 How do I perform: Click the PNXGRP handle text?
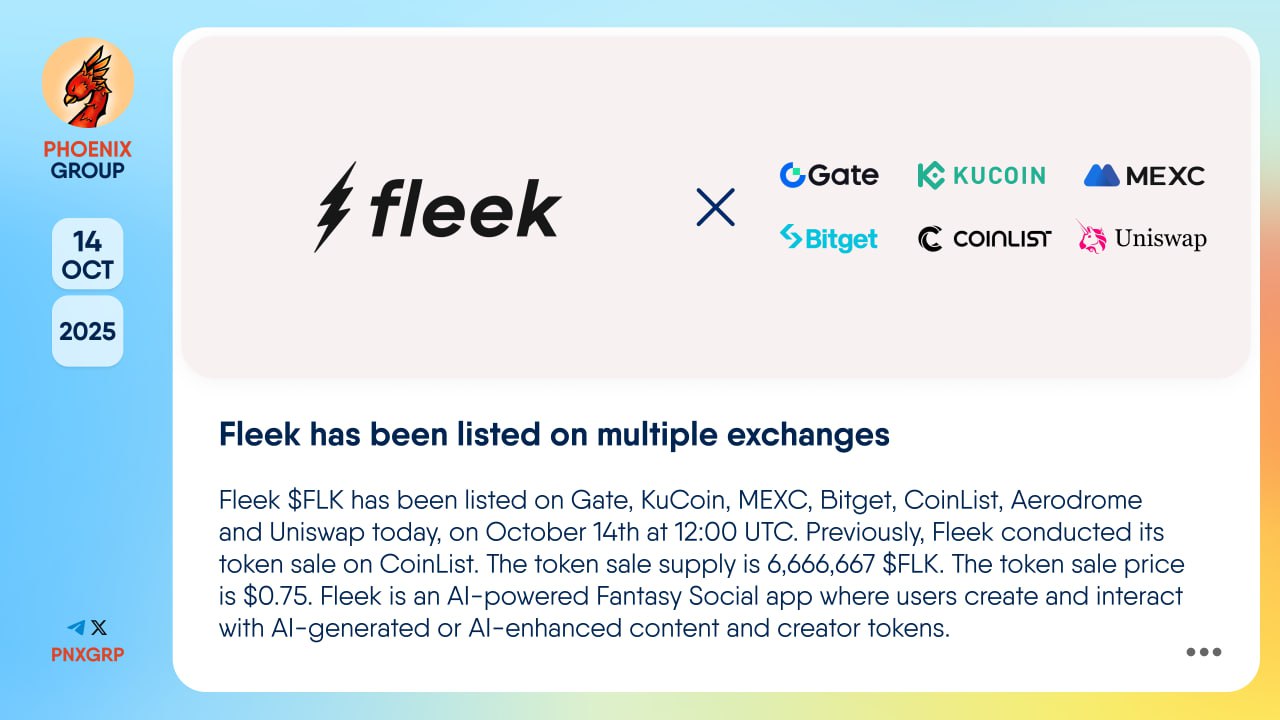click(x=87, y=655)
